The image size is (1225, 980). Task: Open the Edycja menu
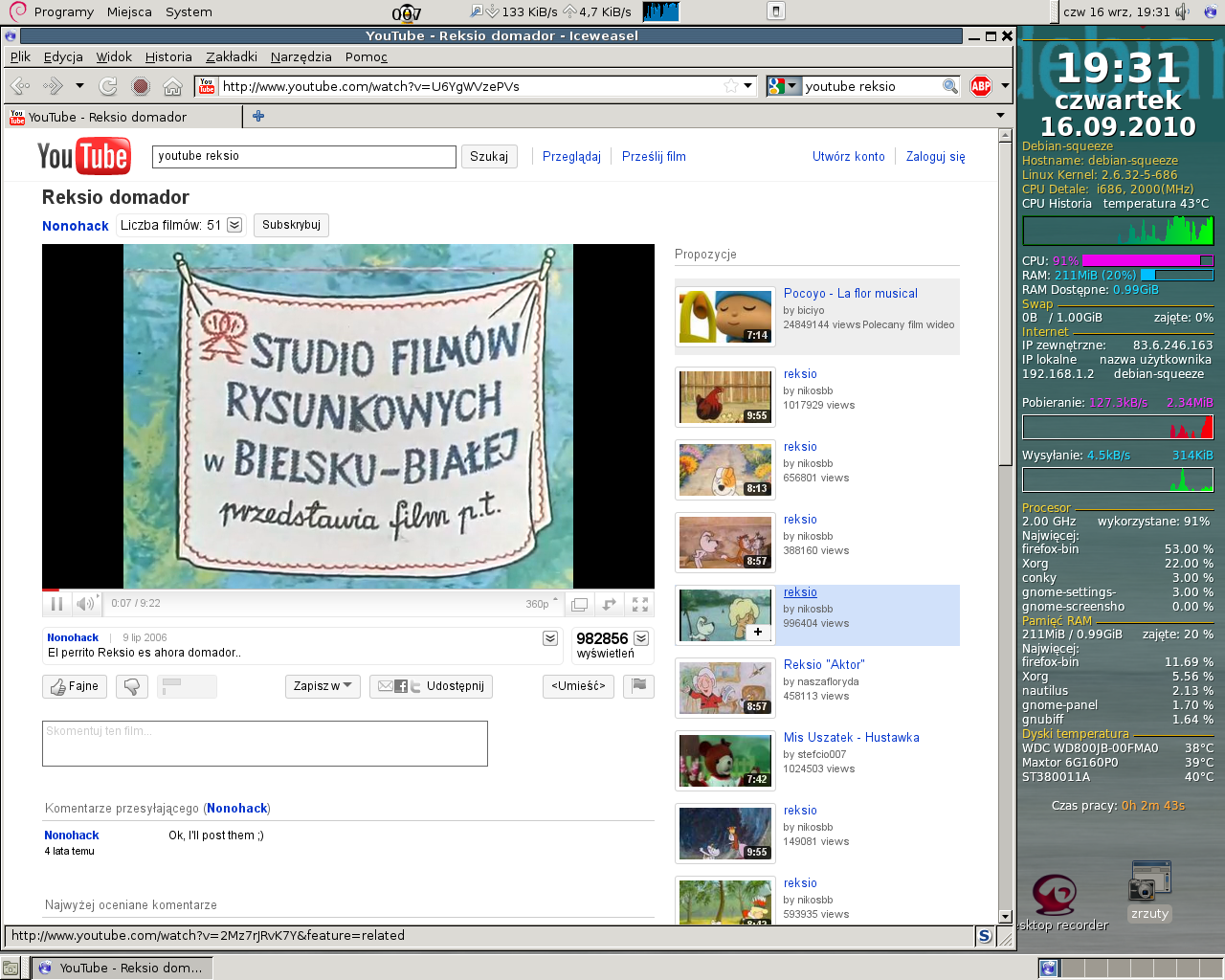[x=63, y=56]
